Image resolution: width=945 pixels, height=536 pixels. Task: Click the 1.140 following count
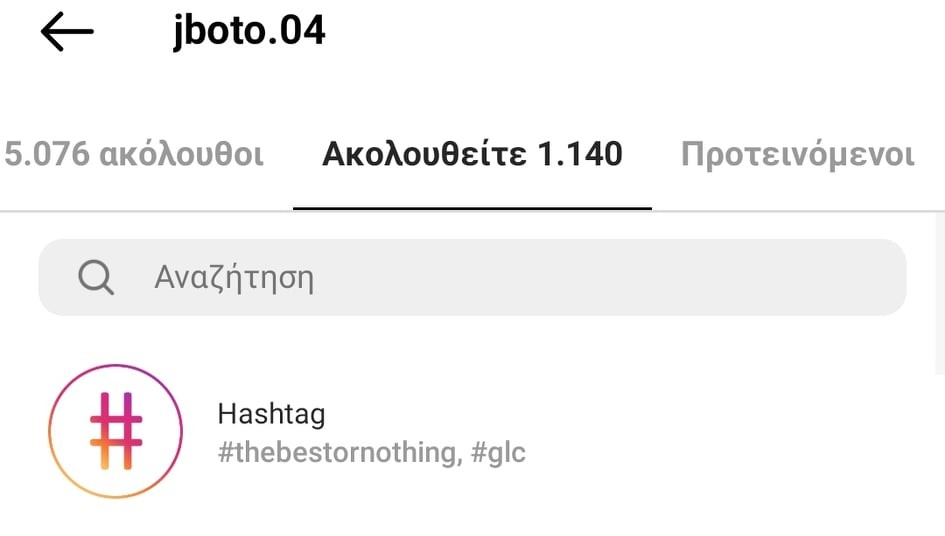[580, 154]
